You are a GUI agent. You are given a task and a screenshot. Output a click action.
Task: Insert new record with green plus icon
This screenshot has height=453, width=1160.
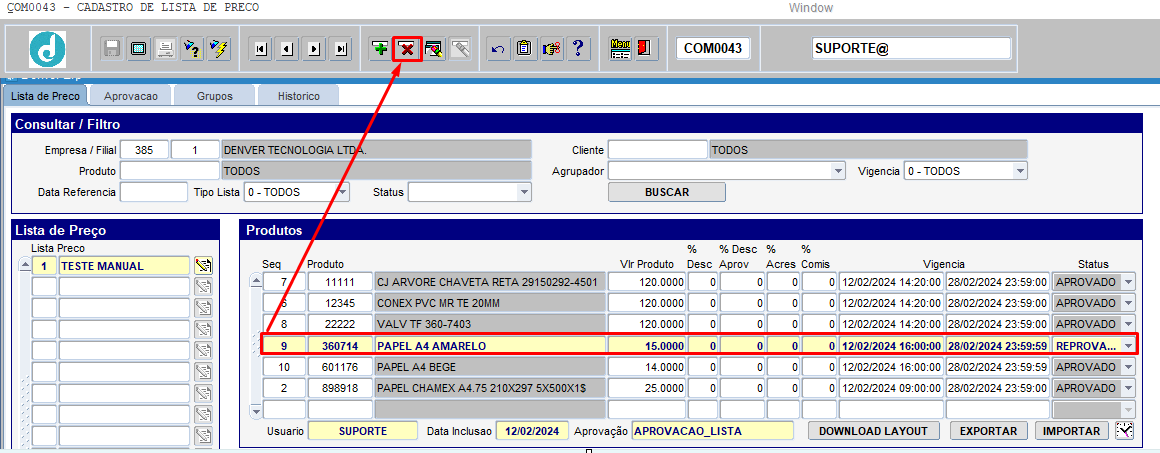tap(380, 49)
